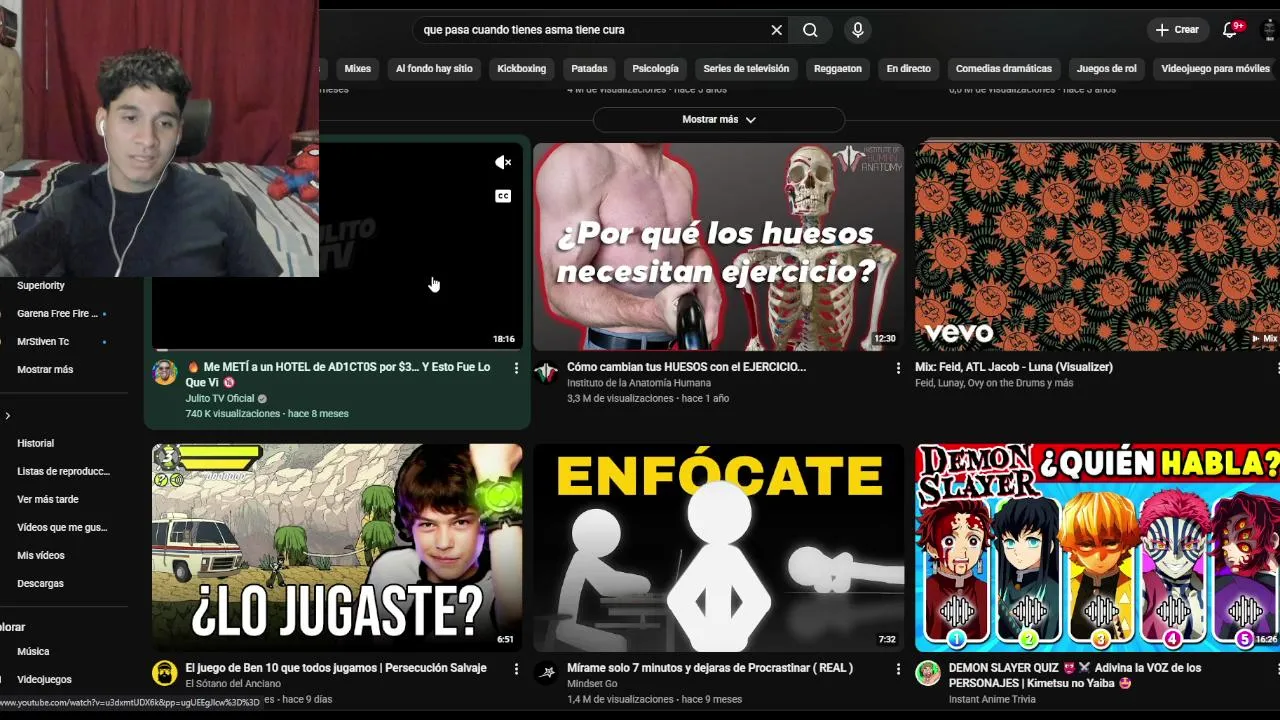This screenshot has height=720, width=1280.
Task: Open the huesos necesitan ejercicio thumbnail
Action: (x=718, y=246)
